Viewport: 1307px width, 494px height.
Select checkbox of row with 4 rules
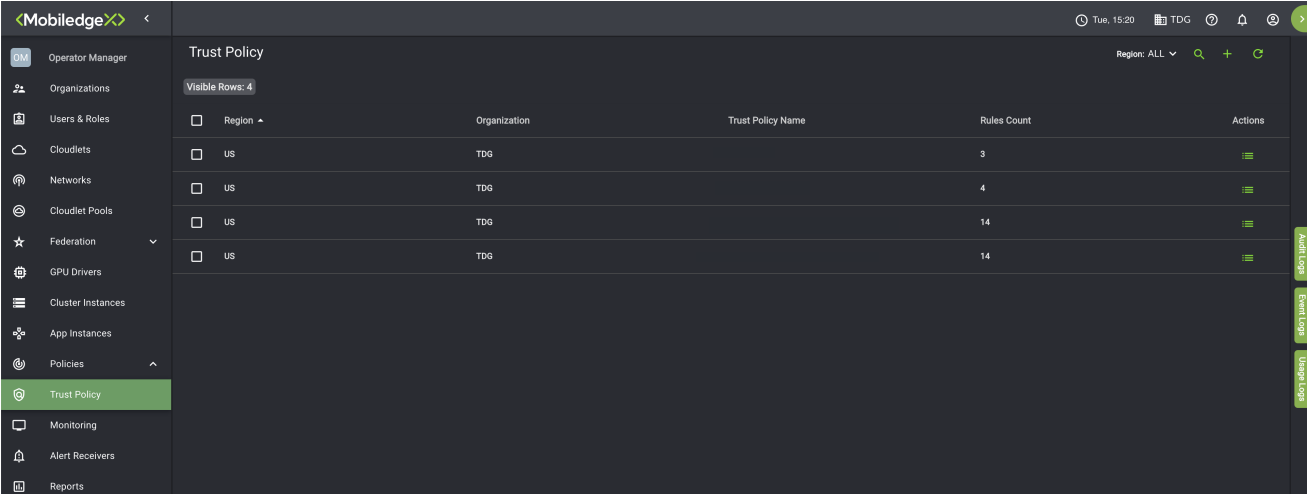[x=197, y=189]
